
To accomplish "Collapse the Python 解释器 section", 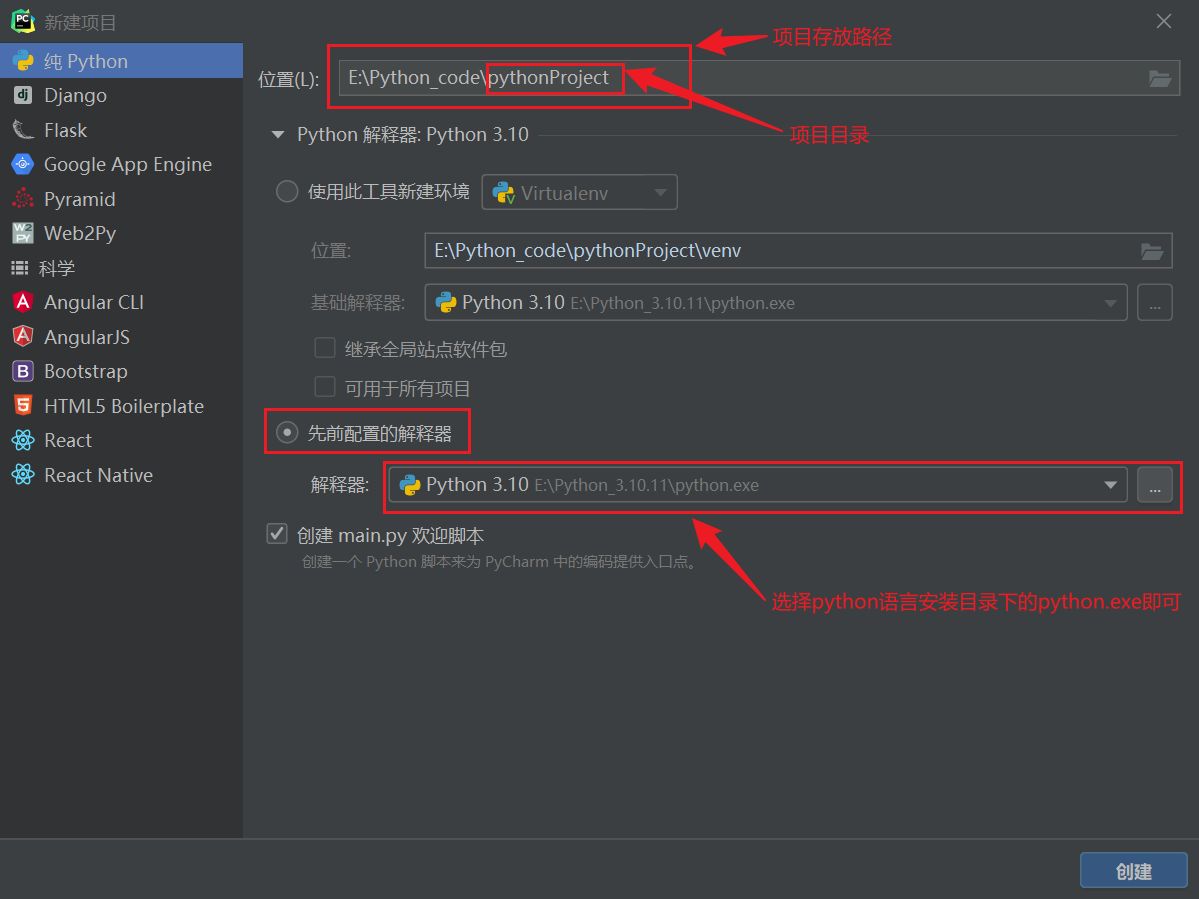I will click(x=278, y=135).
